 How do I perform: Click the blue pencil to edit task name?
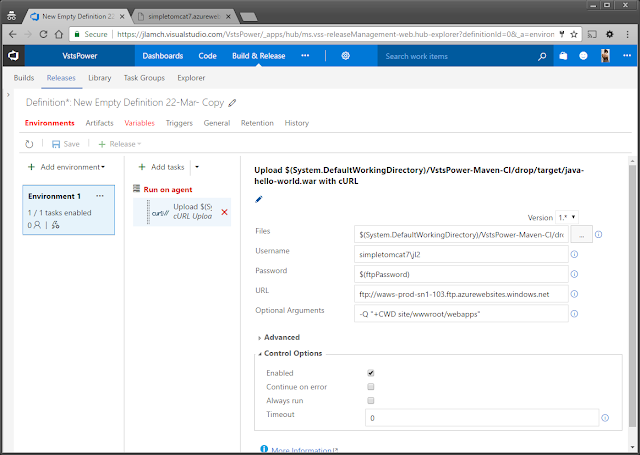coord(258,199)
